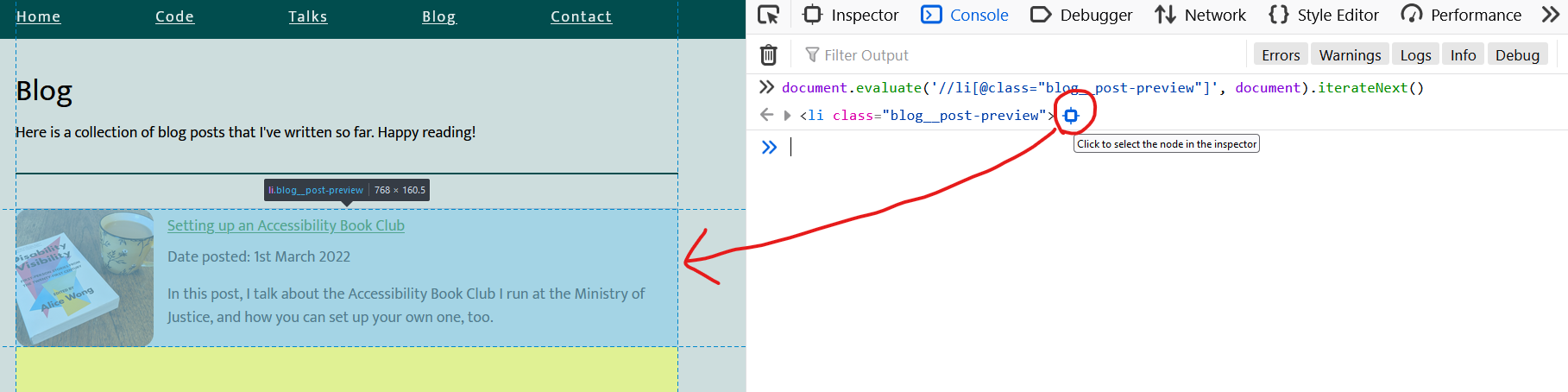The width and height of the screenshot is (1568, 392).
Task: Open the Style Editor panel
Action: 1324,15
